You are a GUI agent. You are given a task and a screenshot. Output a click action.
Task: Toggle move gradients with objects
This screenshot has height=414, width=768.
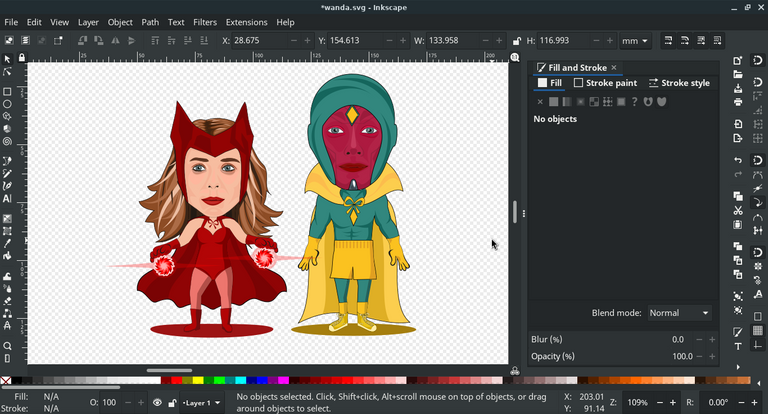(x=701, y=41)
